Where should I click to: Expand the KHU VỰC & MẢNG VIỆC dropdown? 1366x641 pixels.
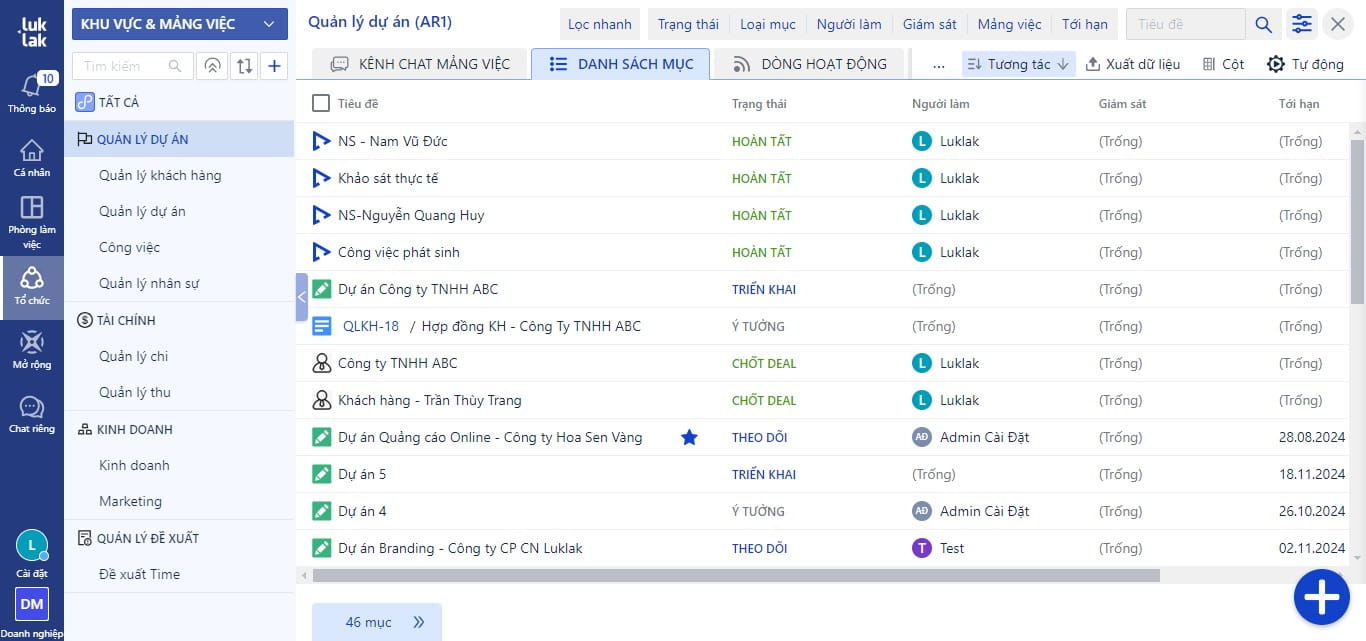pyautogui.click(x=180, y=24)
